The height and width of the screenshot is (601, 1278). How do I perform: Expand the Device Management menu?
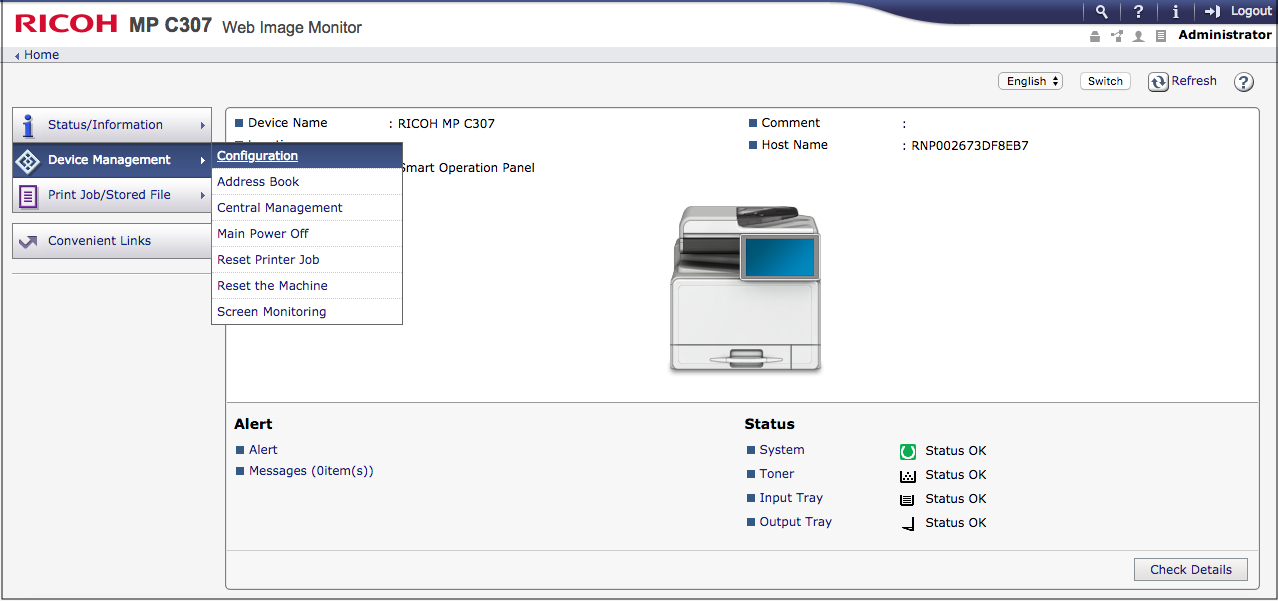click(112, 160)
